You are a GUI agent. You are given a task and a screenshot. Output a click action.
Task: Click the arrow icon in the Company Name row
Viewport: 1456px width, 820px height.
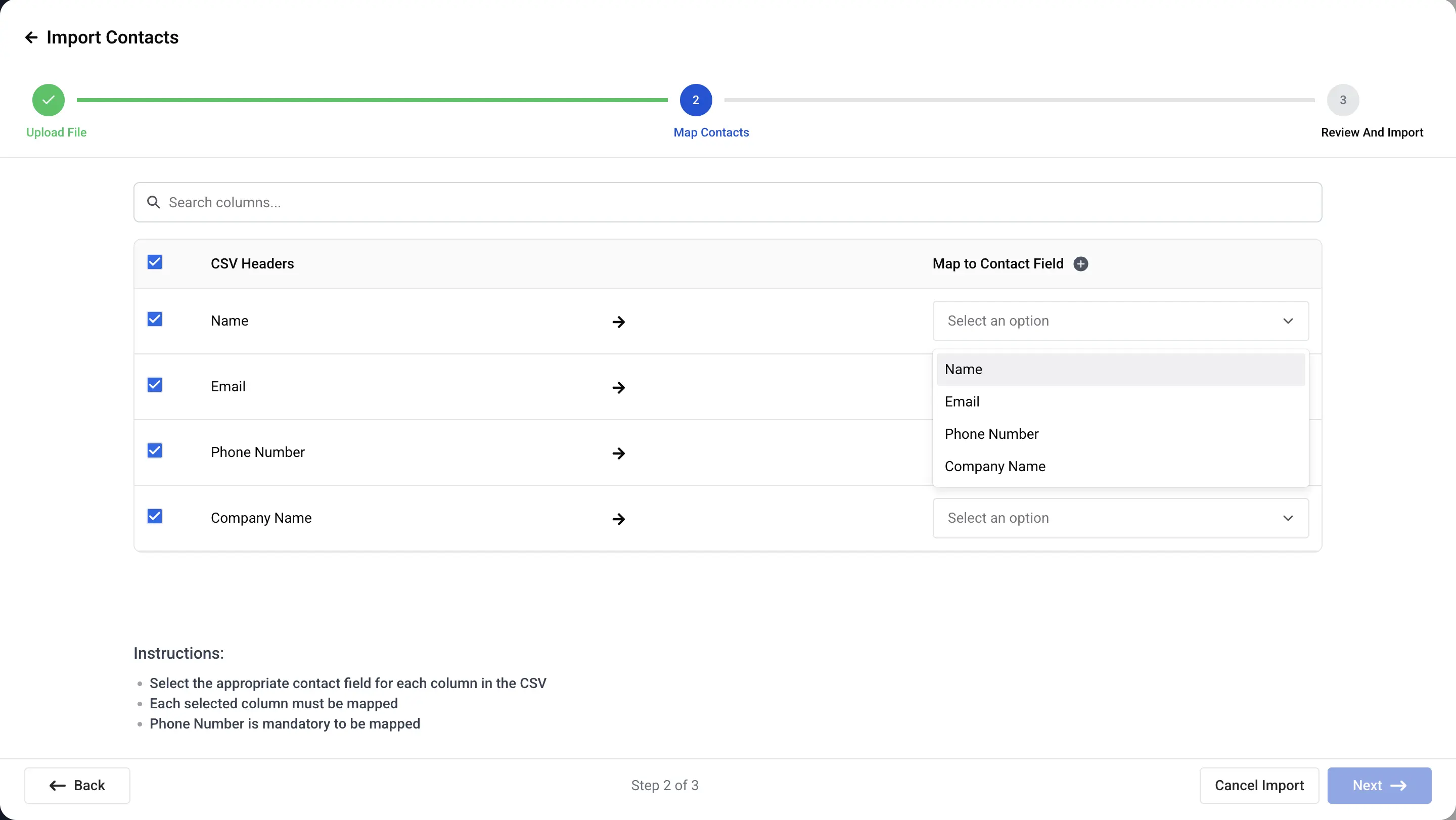618,519
